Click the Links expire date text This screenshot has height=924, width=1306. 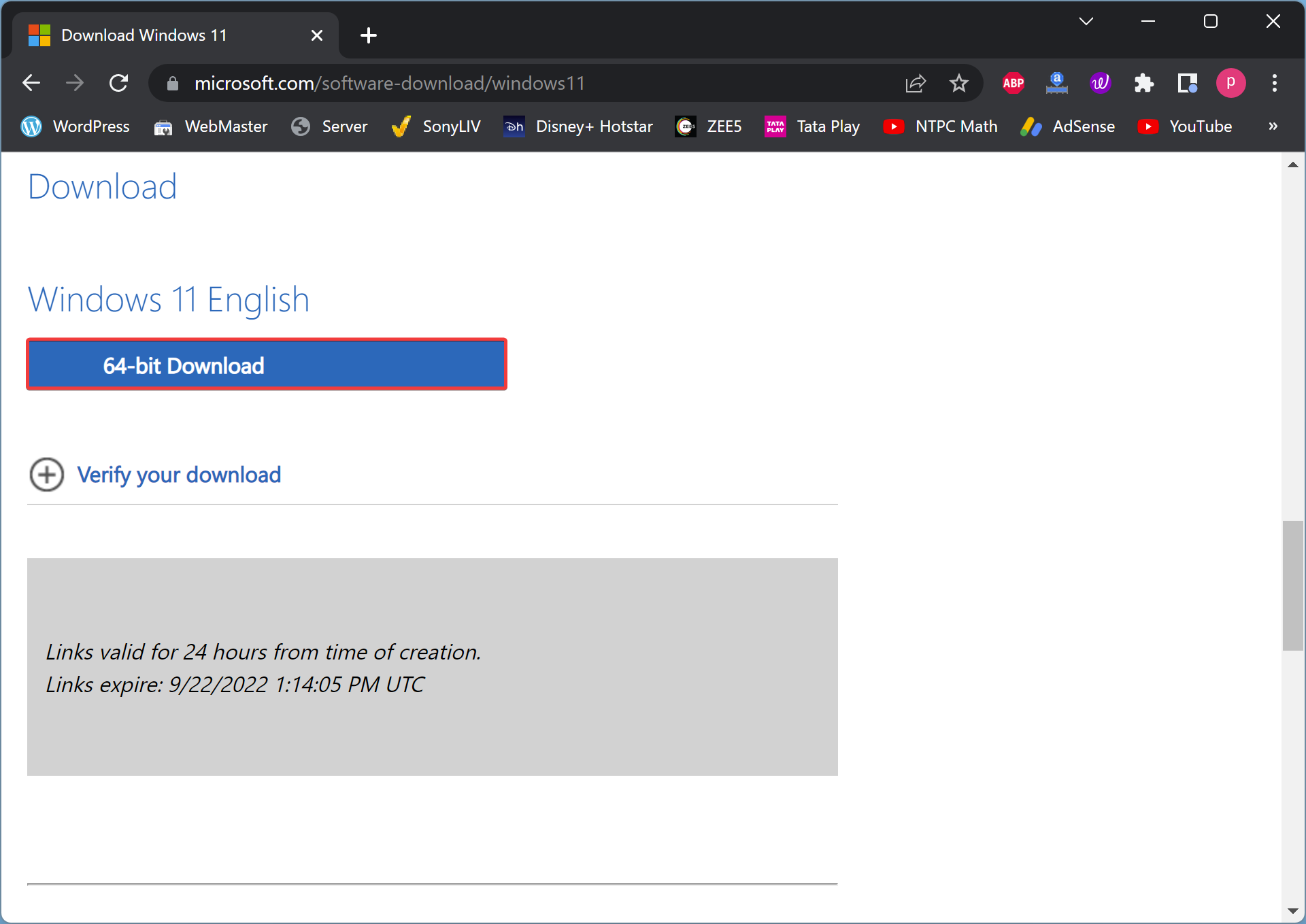(x=235, y=685)
